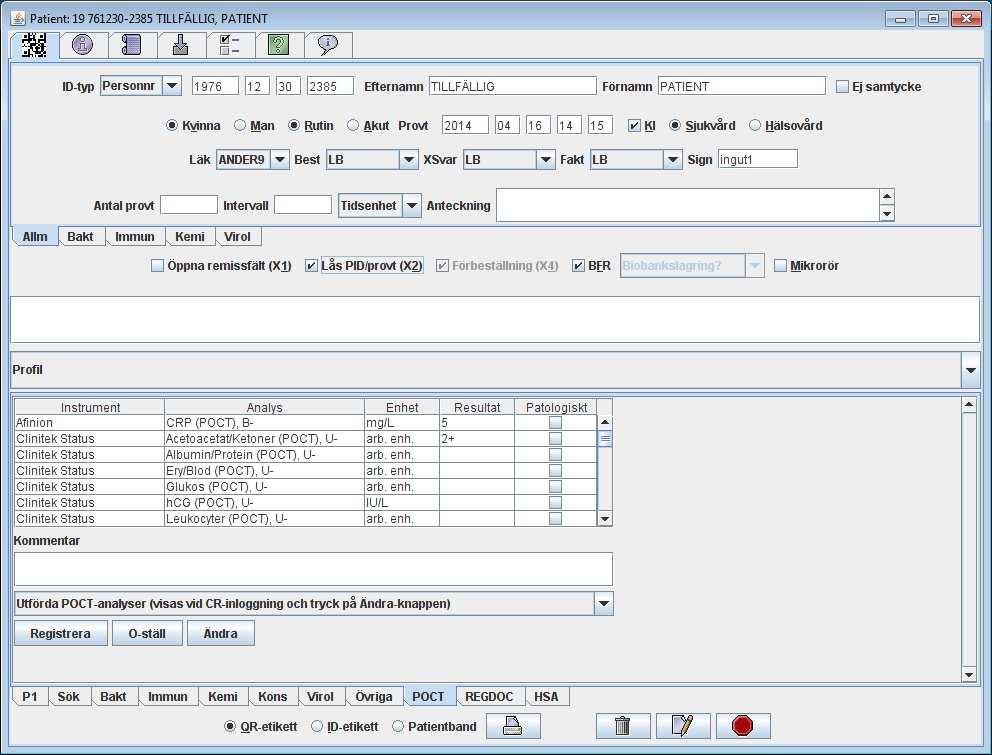Click the Intervall input field
Screen dimensions: 992x755
click(302, 205)
